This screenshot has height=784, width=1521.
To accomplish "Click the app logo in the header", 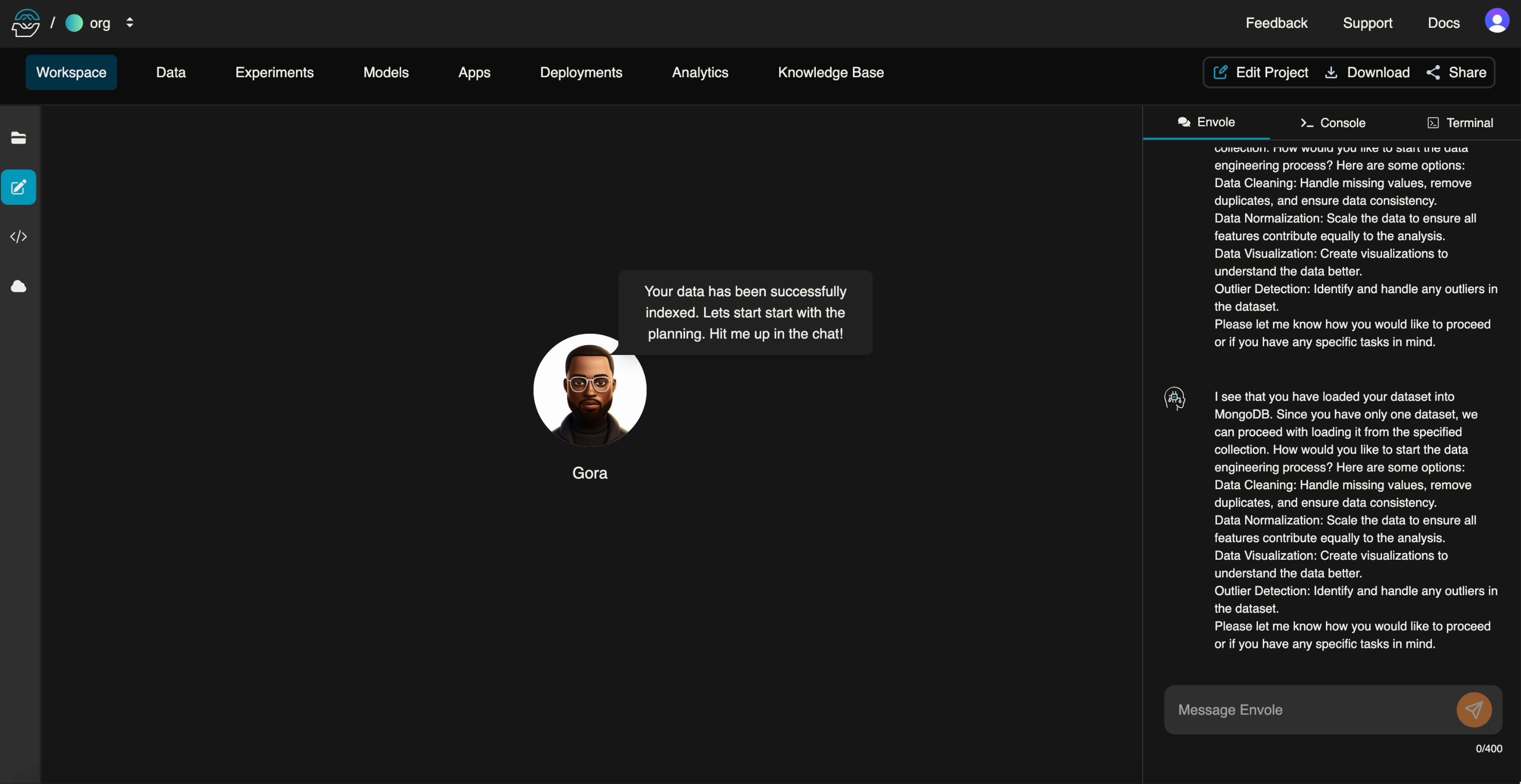I will pos(26,23).
